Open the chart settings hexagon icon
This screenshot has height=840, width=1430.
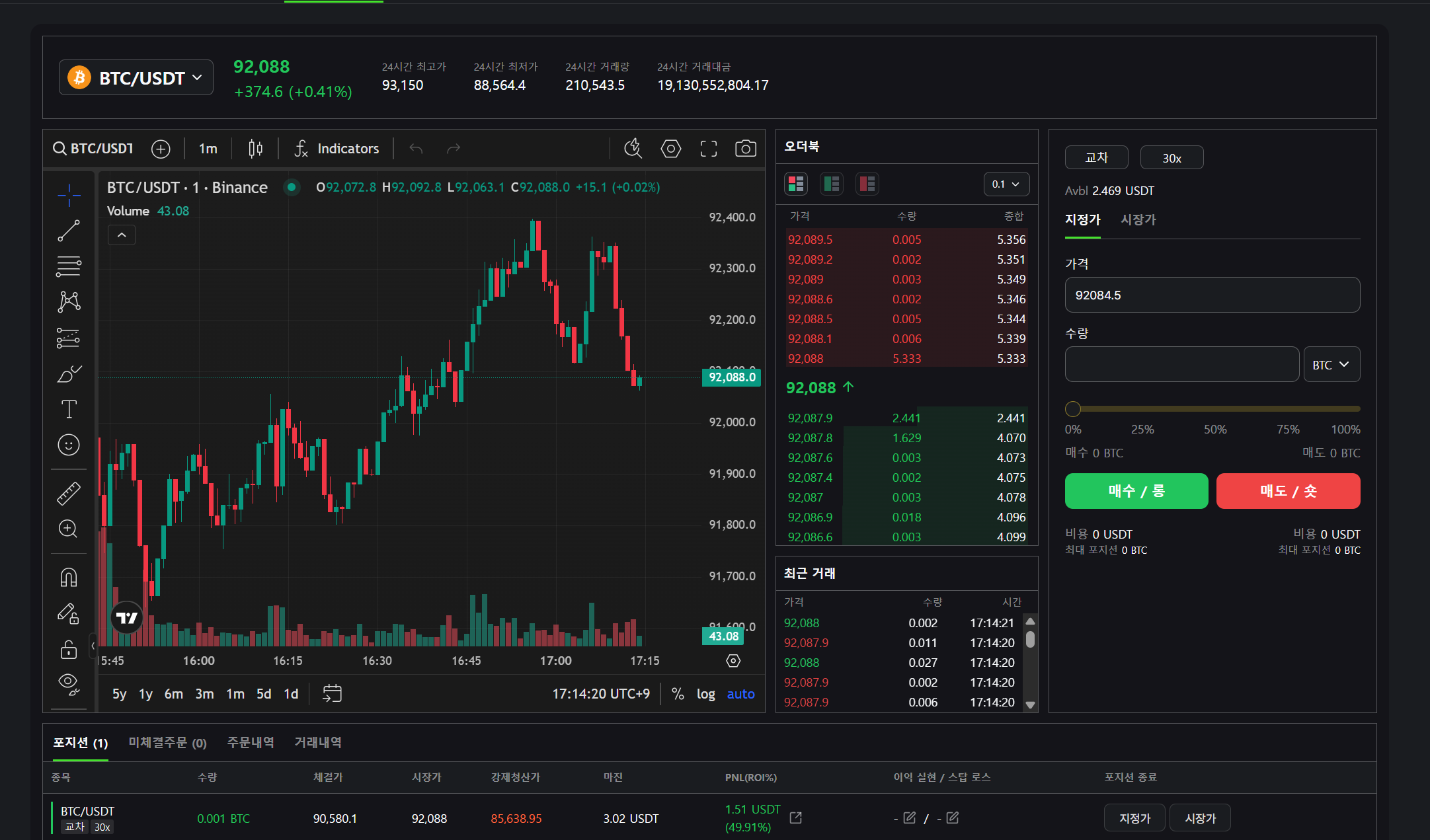coord(670,149)
